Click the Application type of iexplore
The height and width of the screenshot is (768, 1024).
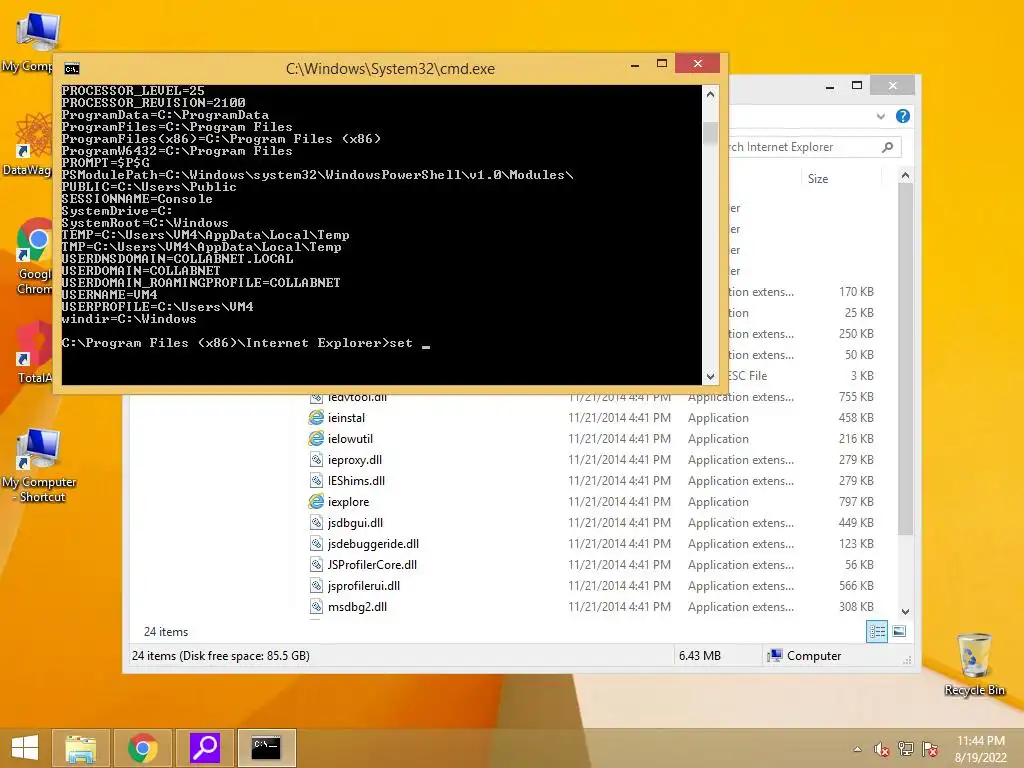click(x=718, y=502)
